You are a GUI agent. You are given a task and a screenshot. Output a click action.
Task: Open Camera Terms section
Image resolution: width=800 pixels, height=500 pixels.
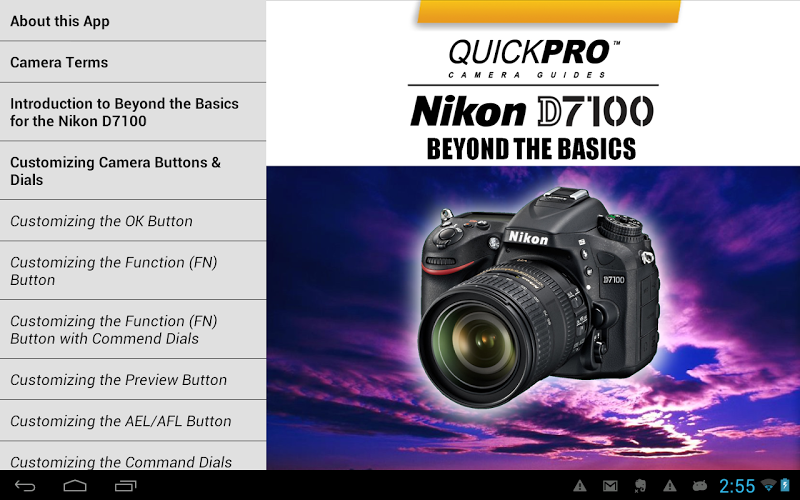pyautogui.click(x=133, y=62)
